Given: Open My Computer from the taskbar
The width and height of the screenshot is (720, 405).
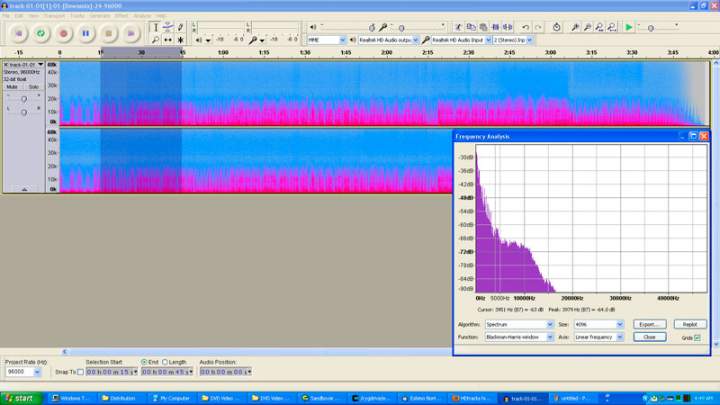Looking at the screenshot, I should pos(171,398).
